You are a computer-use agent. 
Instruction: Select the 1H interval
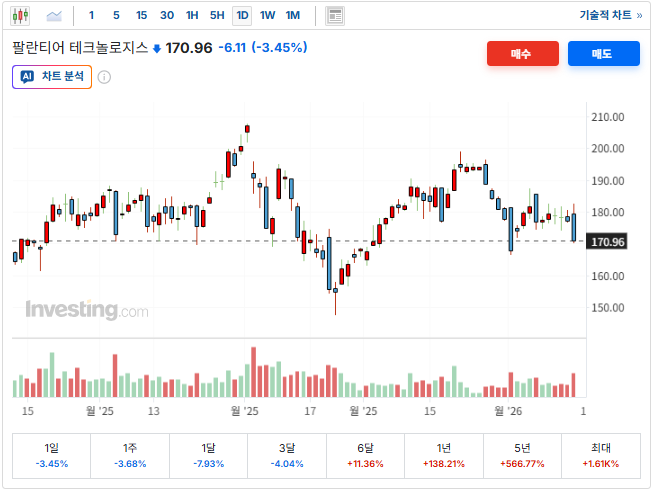click(x=192, y=15)
